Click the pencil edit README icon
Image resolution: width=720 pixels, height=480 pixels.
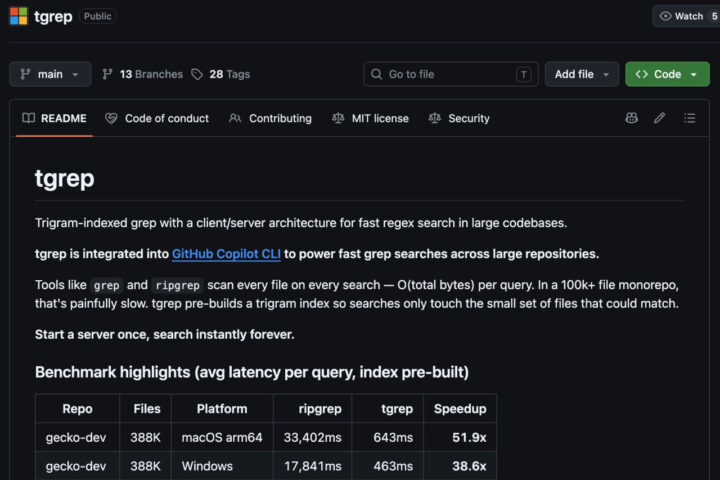click(659, 118)
